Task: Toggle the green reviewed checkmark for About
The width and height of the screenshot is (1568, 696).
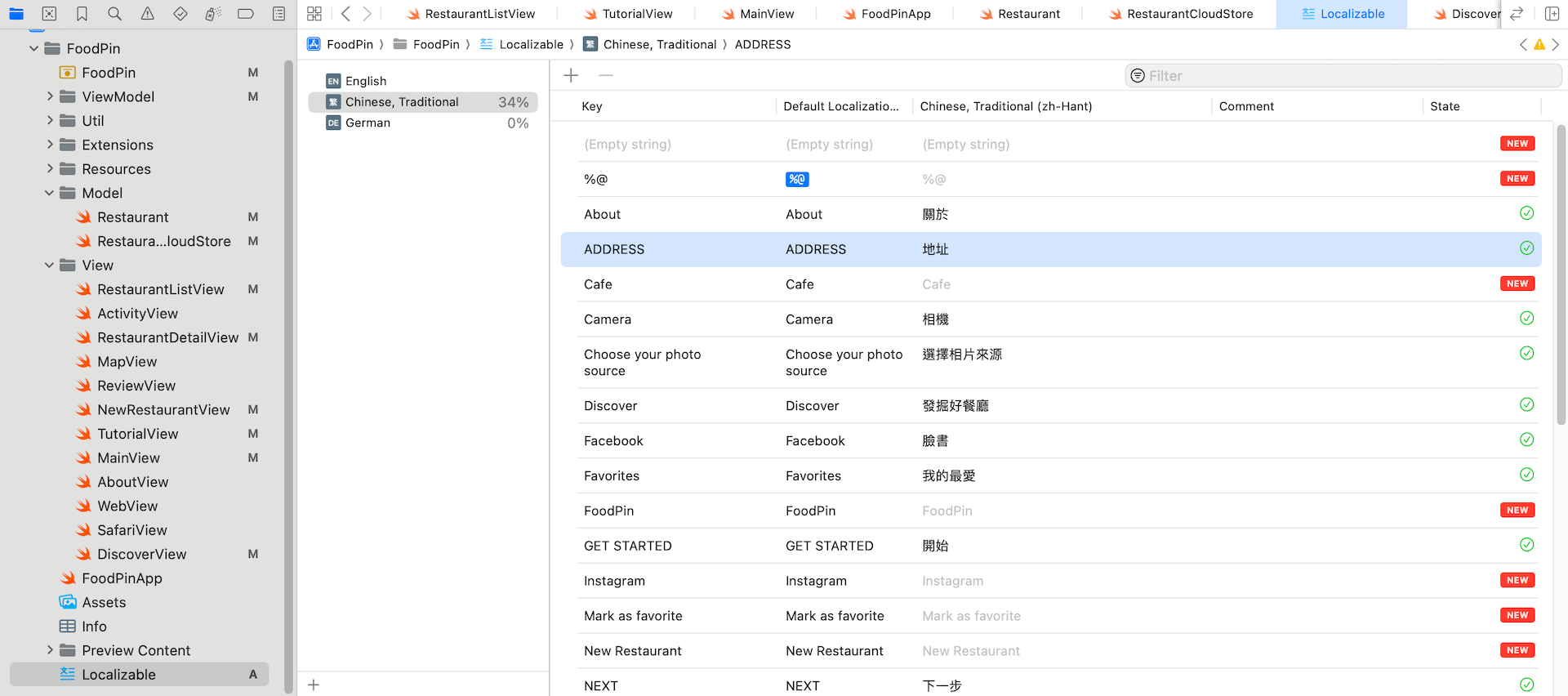Action: click(x=1526, y=214)
